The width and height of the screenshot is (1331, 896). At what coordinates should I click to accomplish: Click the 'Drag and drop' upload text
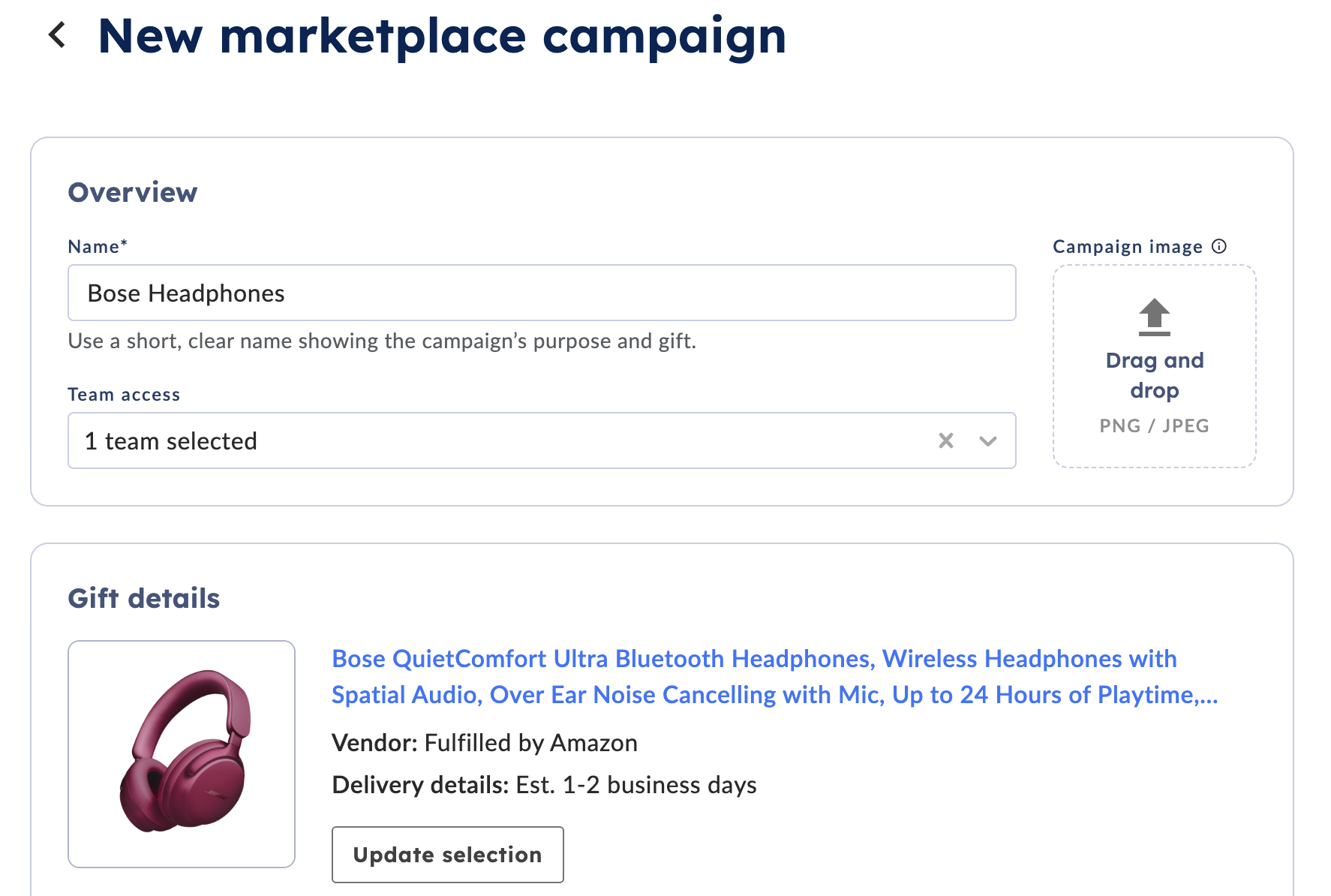[x=1154, y=375]
